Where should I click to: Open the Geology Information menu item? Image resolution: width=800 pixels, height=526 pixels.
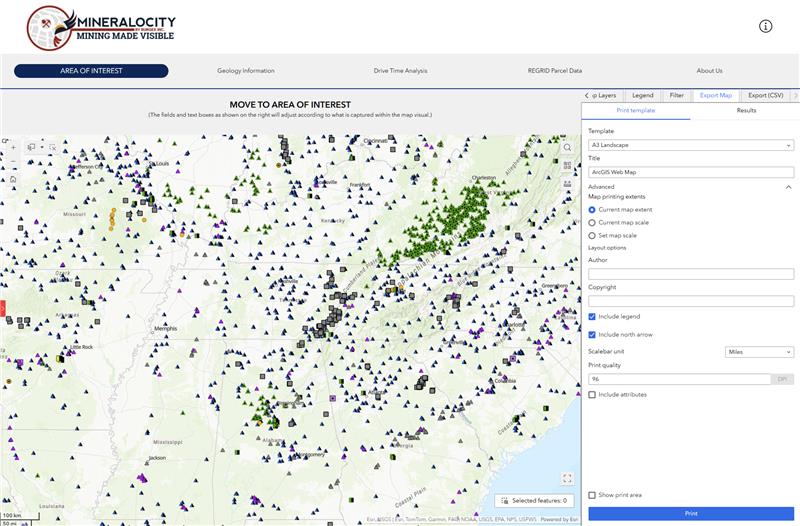[245, 71]
